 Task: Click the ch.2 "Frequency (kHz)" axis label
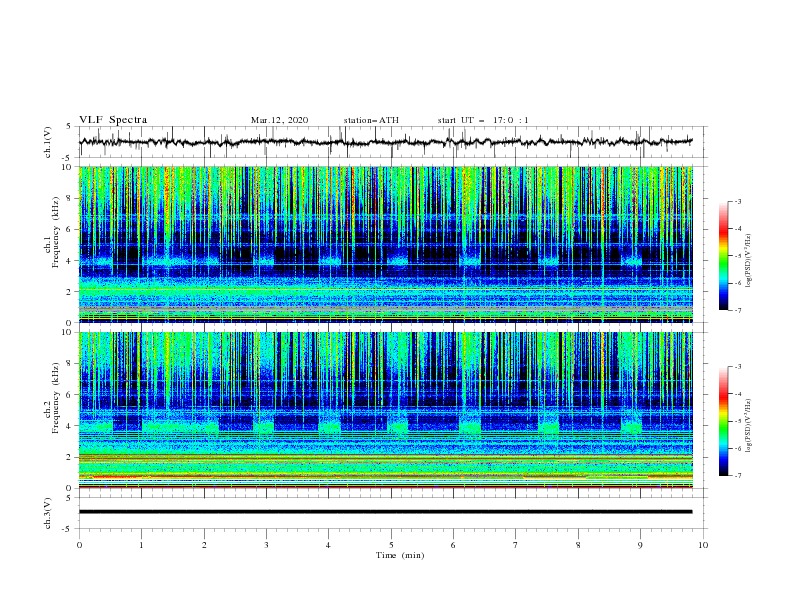tap(56, 398)
